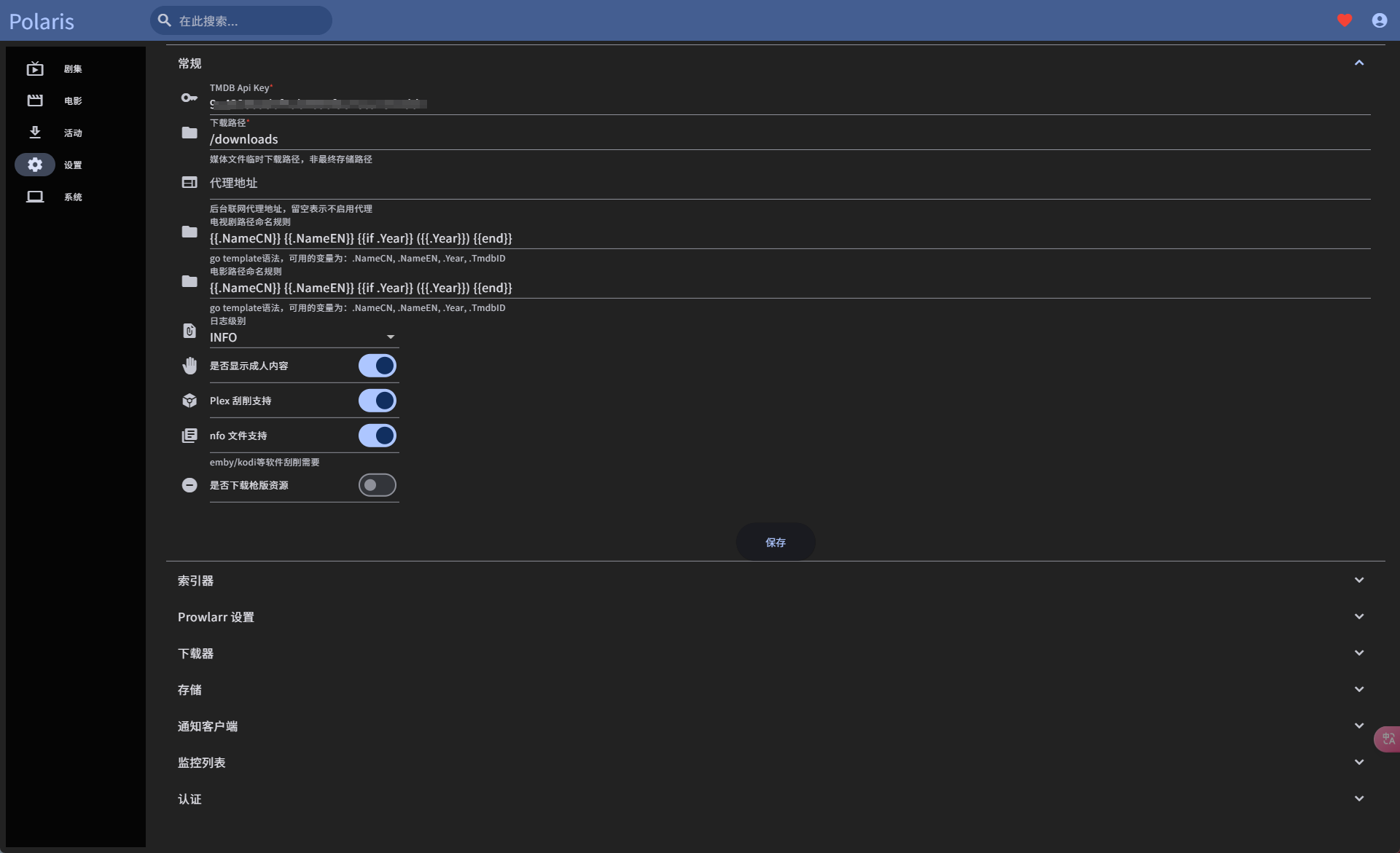Click the cube icon beside Plex 刮削支持

point(189,401)
